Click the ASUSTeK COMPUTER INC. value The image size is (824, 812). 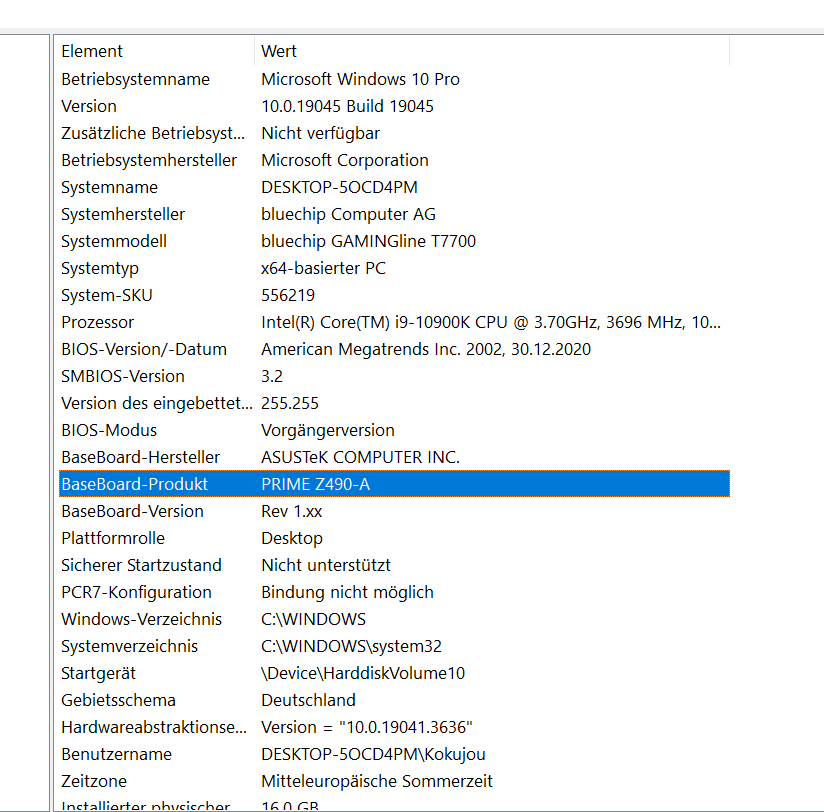coord(360,457)
